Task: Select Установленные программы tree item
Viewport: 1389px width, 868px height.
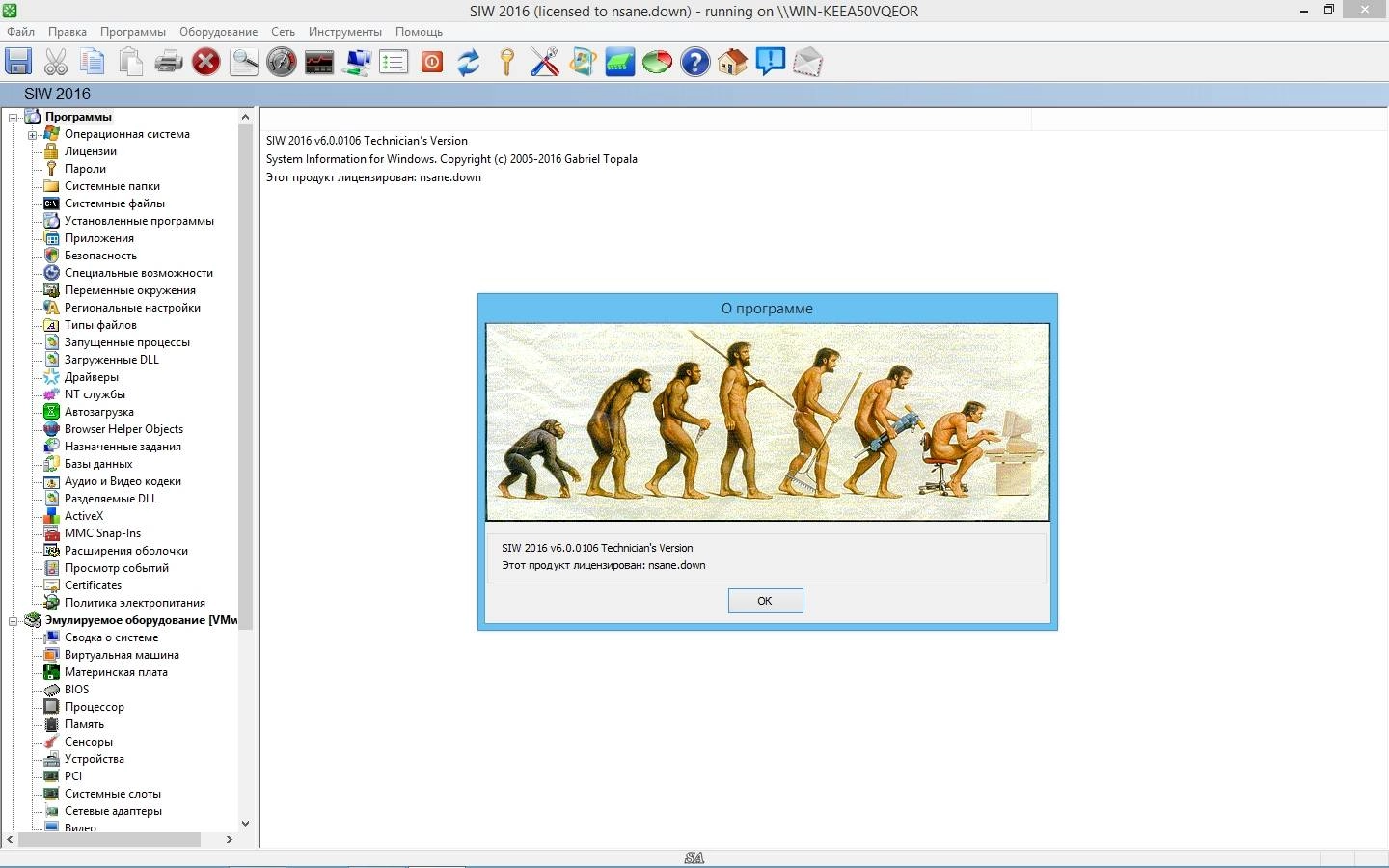Action: click(x=139, y=221)
